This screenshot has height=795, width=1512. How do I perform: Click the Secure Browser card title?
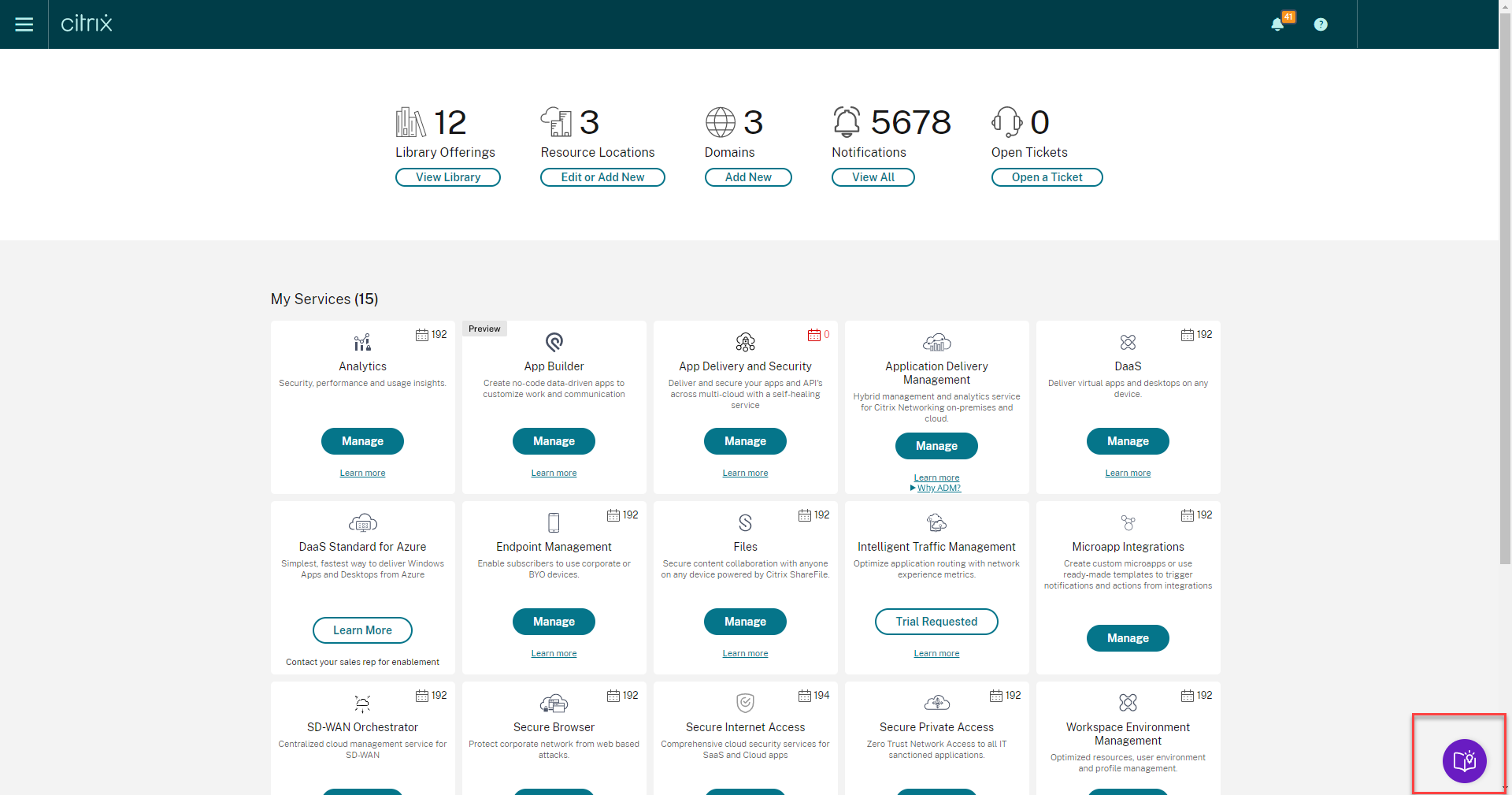click(554, 727)
